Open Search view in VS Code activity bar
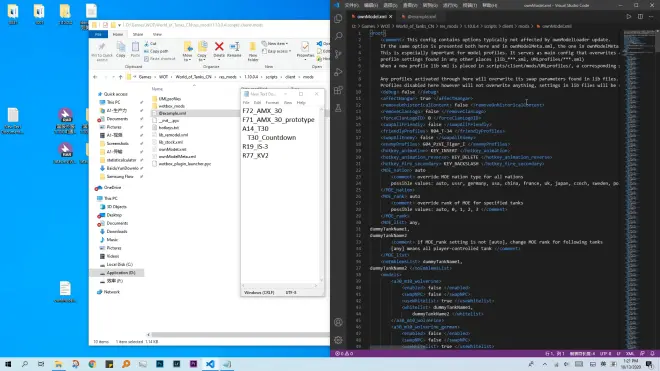The width and height of the screenshot is (660, 371). 338,36
